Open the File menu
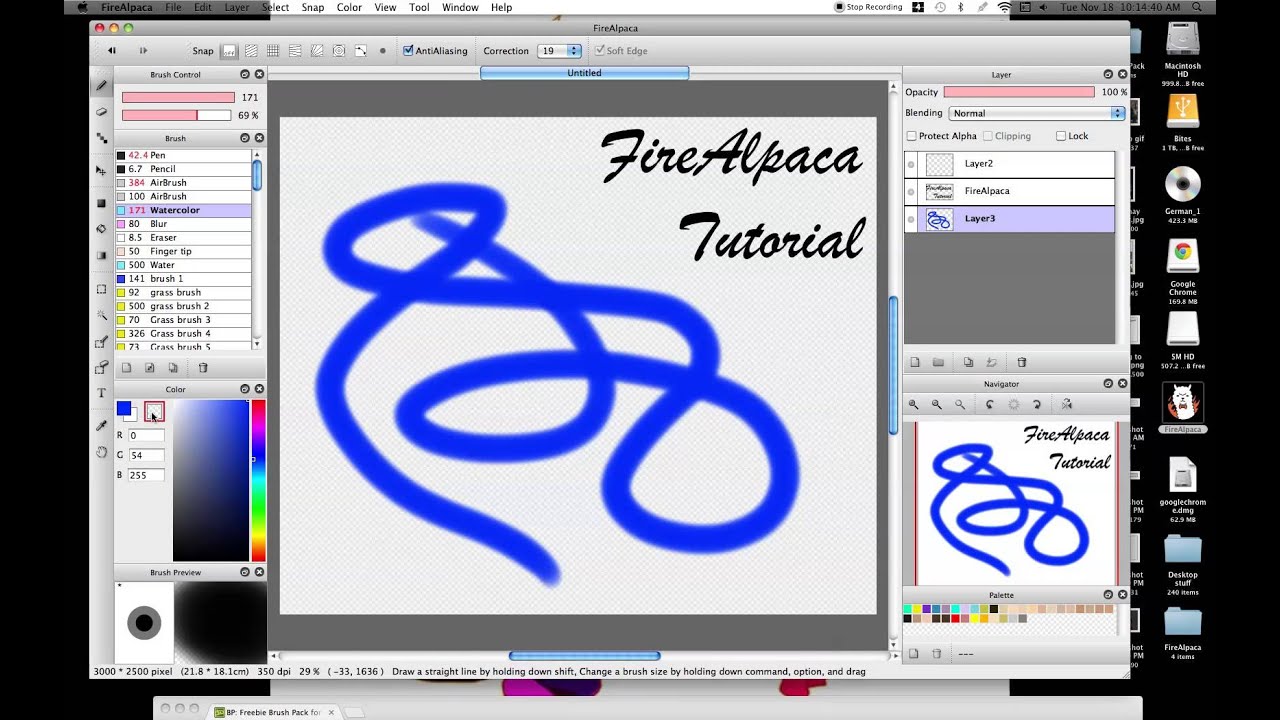The image size is (1280, 720). pyautogui.click(x=173, y=7)
